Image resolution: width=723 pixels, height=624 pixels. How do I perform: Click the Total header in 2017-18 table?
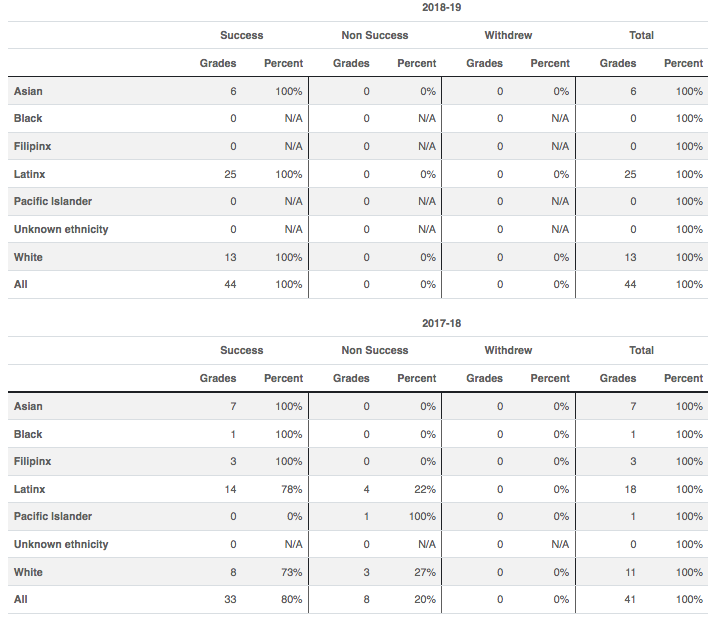(642, 351)
